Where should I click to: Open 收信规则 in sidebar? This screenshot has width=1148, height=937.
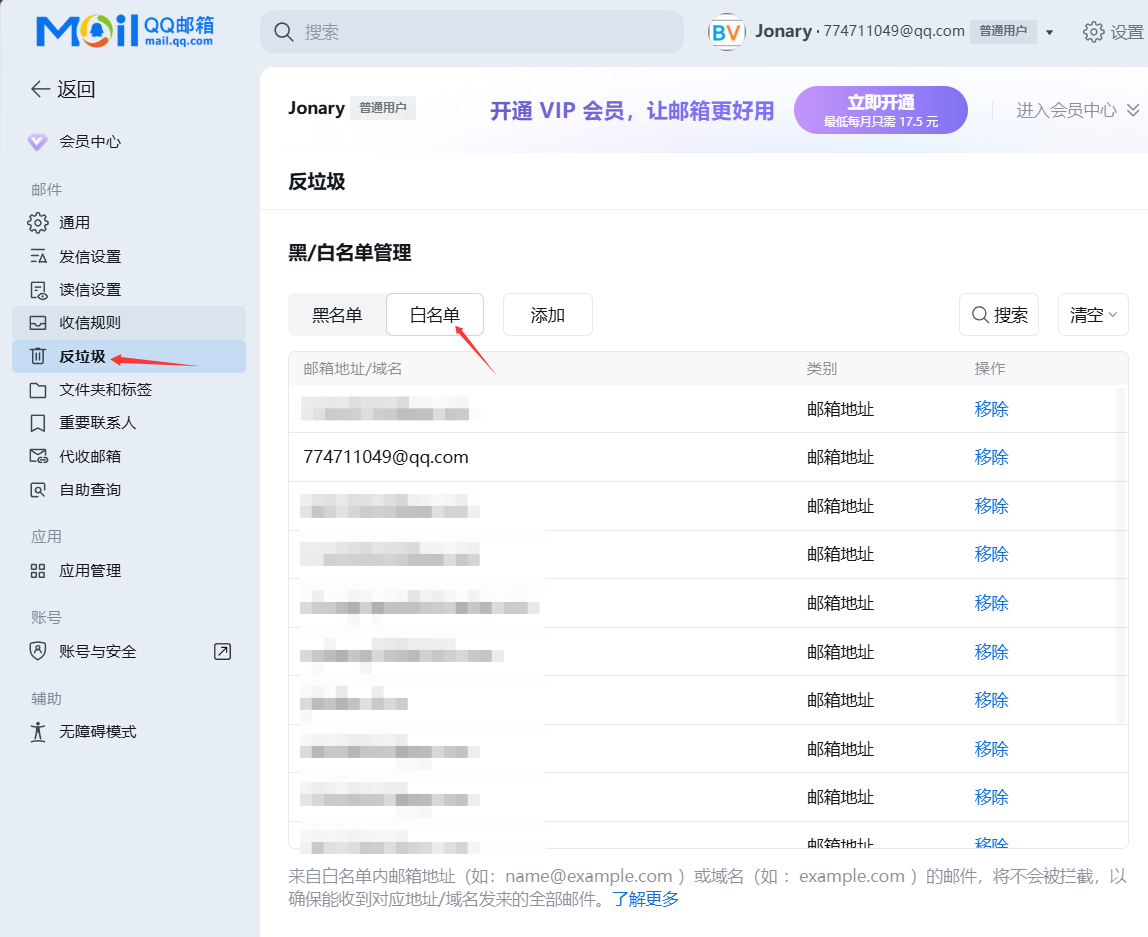pyautogui.click(x=129, y=323)
